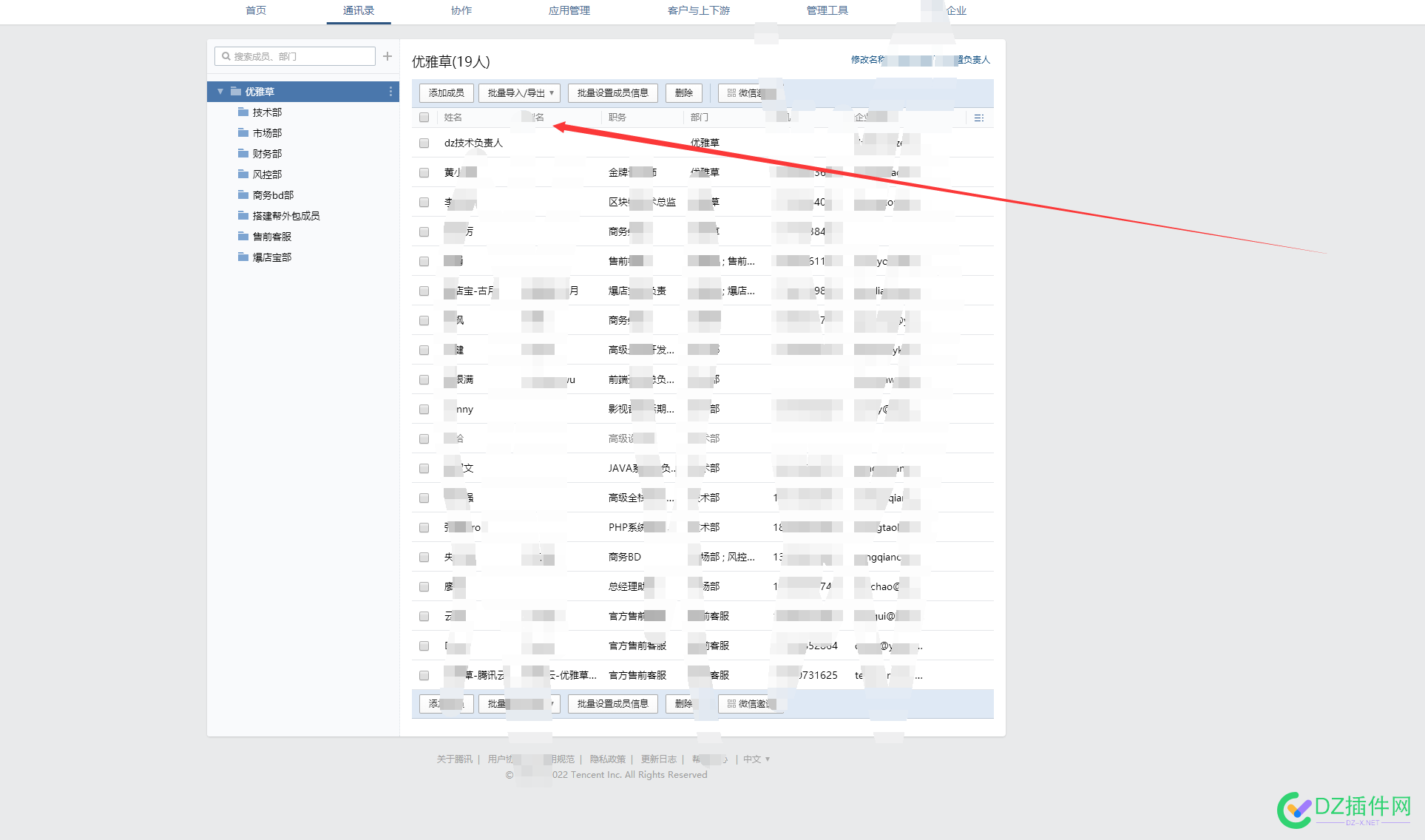Click the 爆店宝部 folder icon
Screen dimensions: 1425x840
pyautogui.click(x=243, y=257)
